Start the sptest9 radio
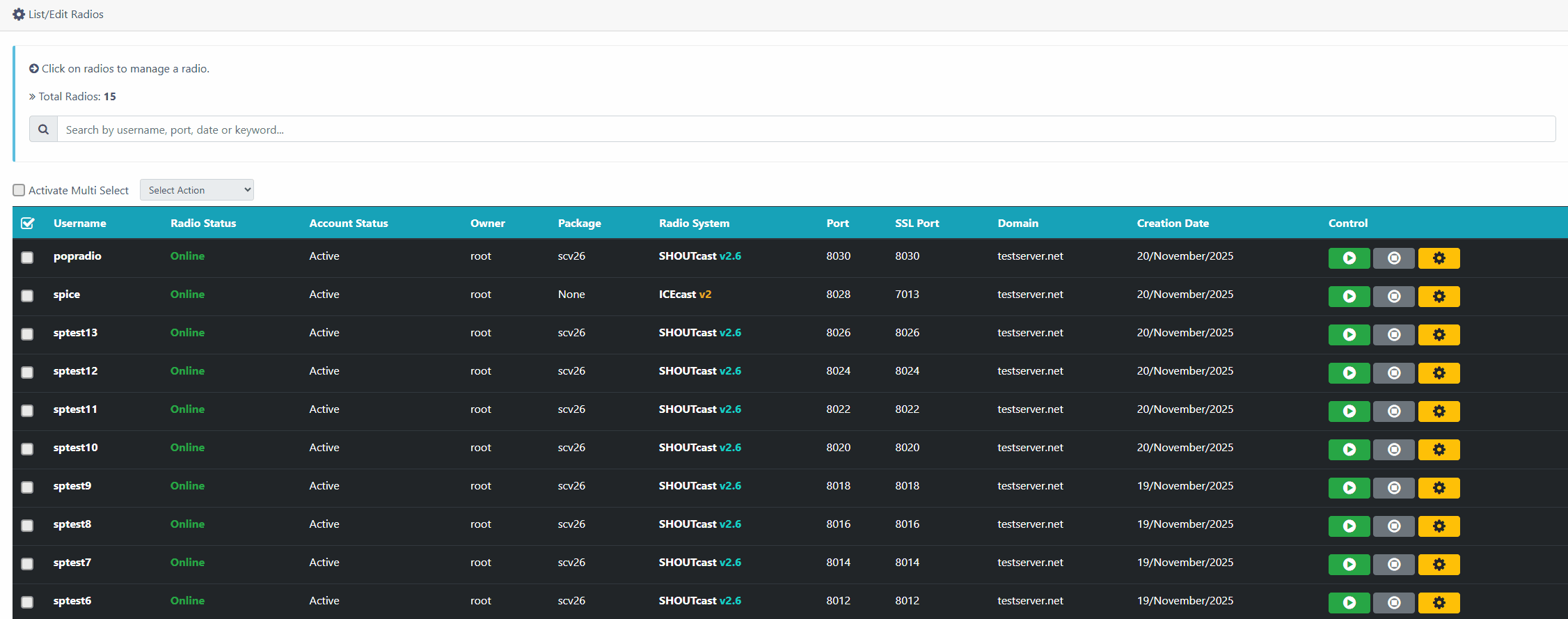1568x619 pixels. 1349,488
